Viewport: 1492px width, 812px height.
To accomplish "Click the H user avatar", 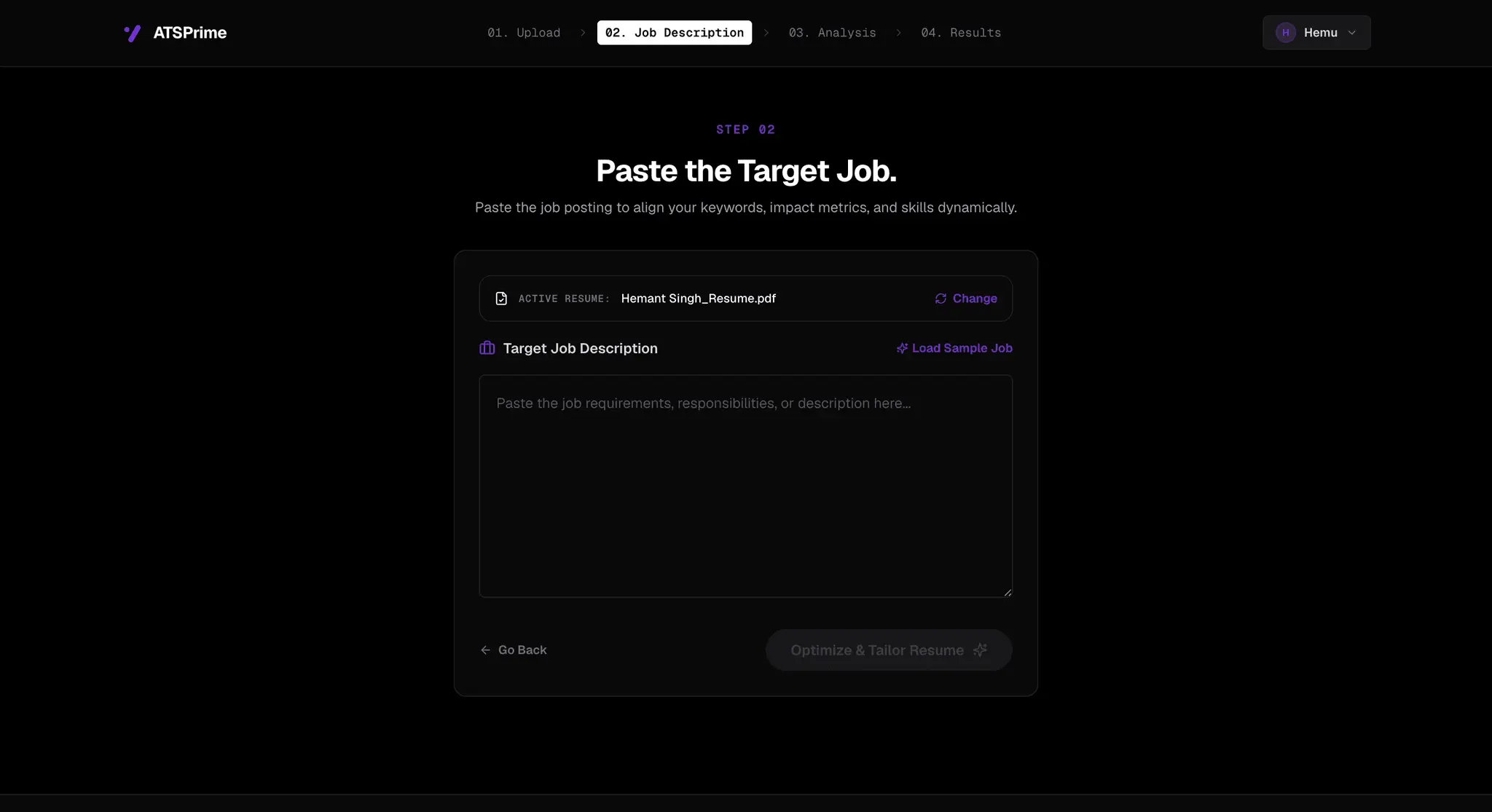I will click(1285, 33).
